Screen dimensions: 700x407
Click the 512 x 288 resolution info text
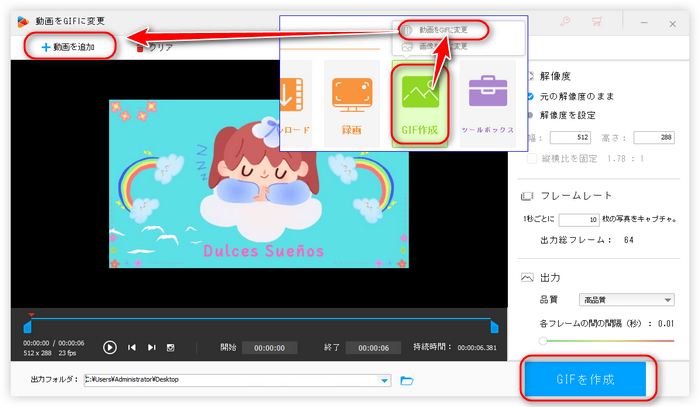(38, 353)
